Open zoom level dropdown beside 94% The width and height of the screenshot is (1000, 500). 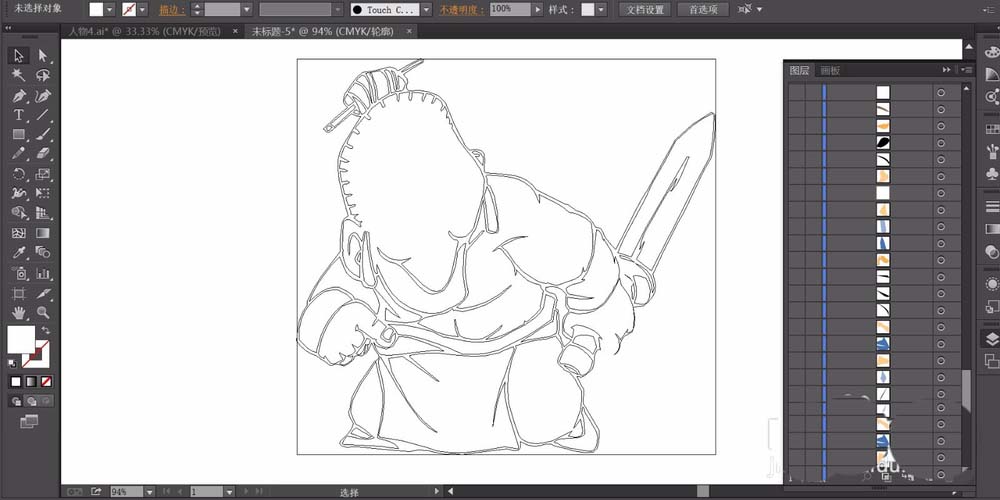149,492
